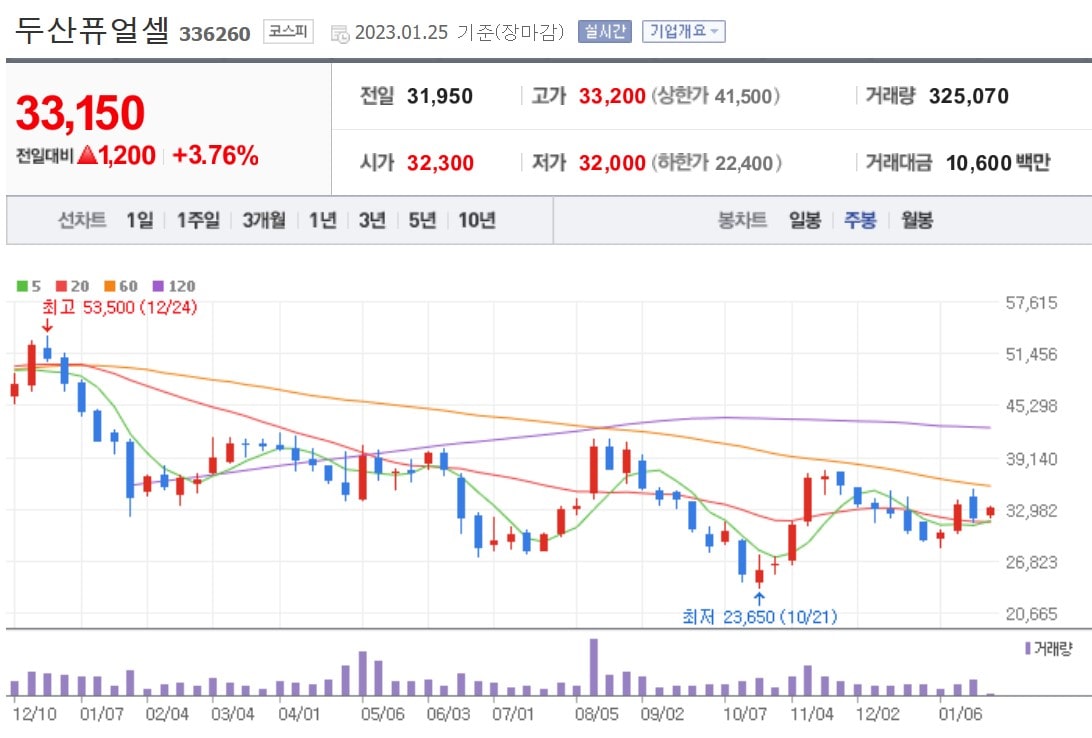Click the 최고 53,500 (12/24) high marker
1092x738 pixels.
[119, 307]
